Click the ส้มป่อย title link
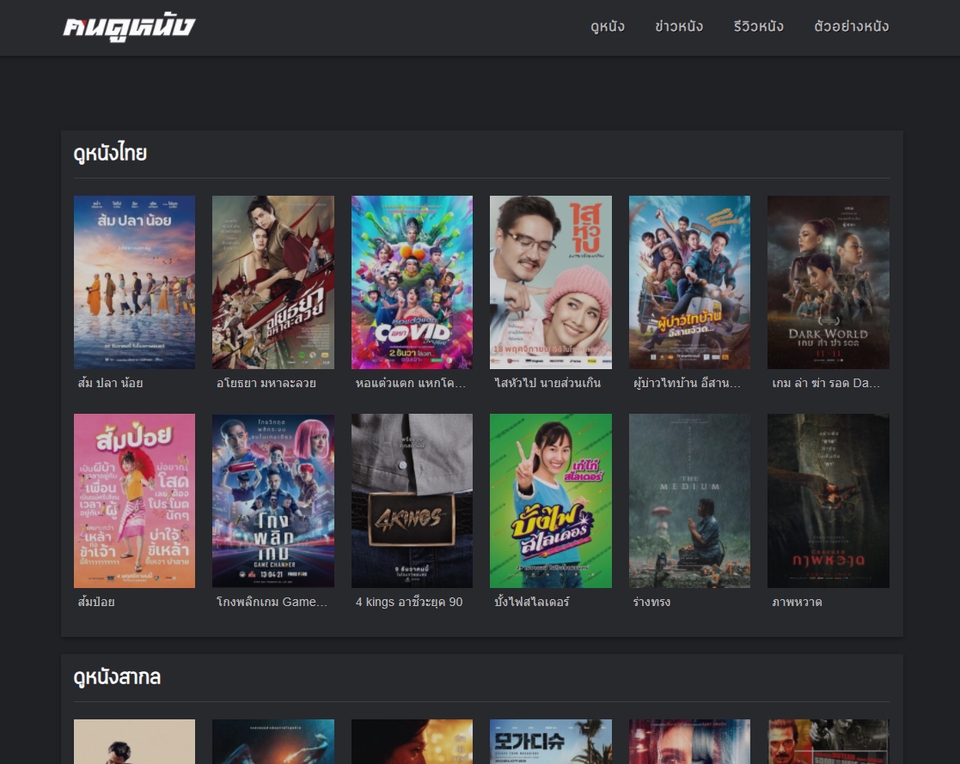The width and height of the screenshot is (960, 764). coord(96,602)
